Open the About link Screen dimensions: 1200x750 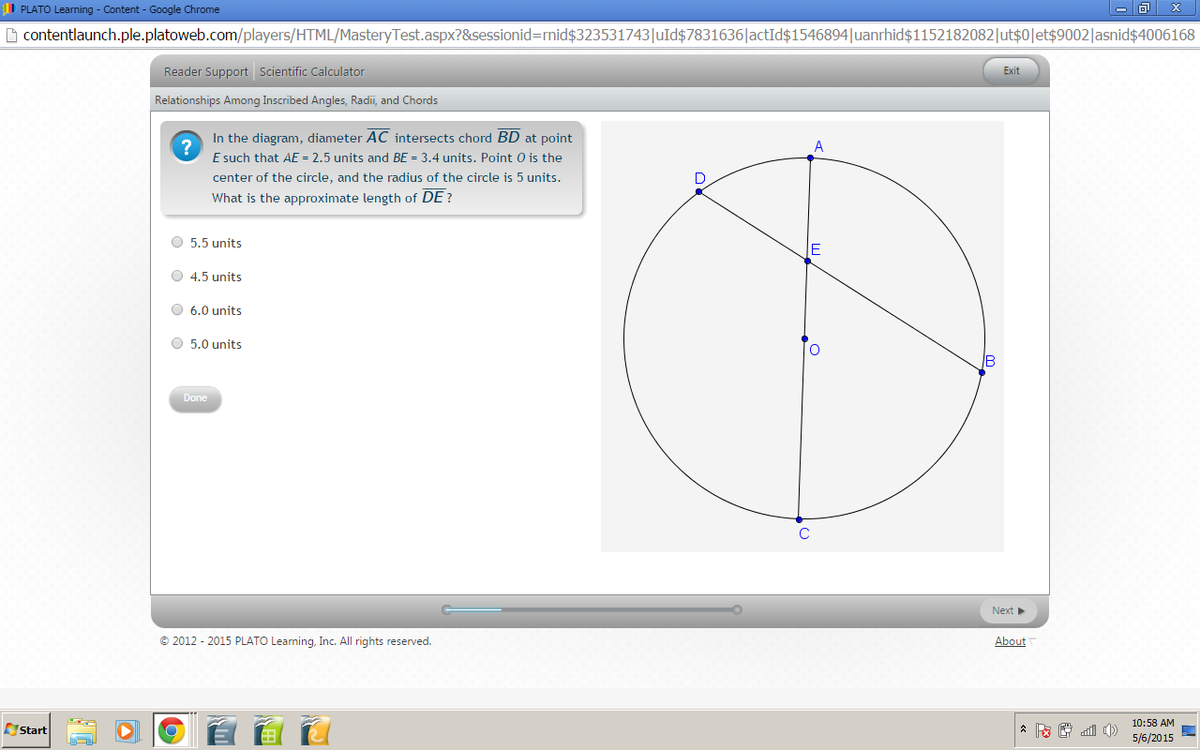point(1010,641)
